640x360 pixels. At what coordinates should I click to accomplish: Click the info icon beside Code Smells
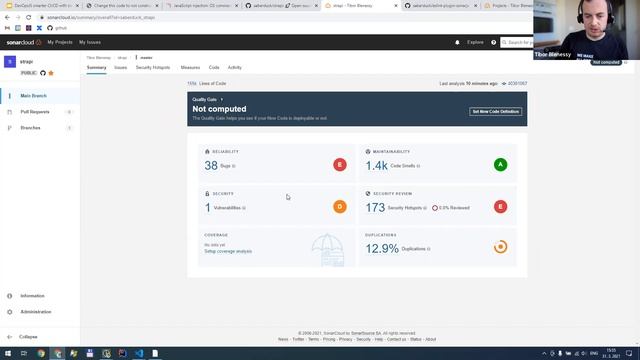coord(418,166)
